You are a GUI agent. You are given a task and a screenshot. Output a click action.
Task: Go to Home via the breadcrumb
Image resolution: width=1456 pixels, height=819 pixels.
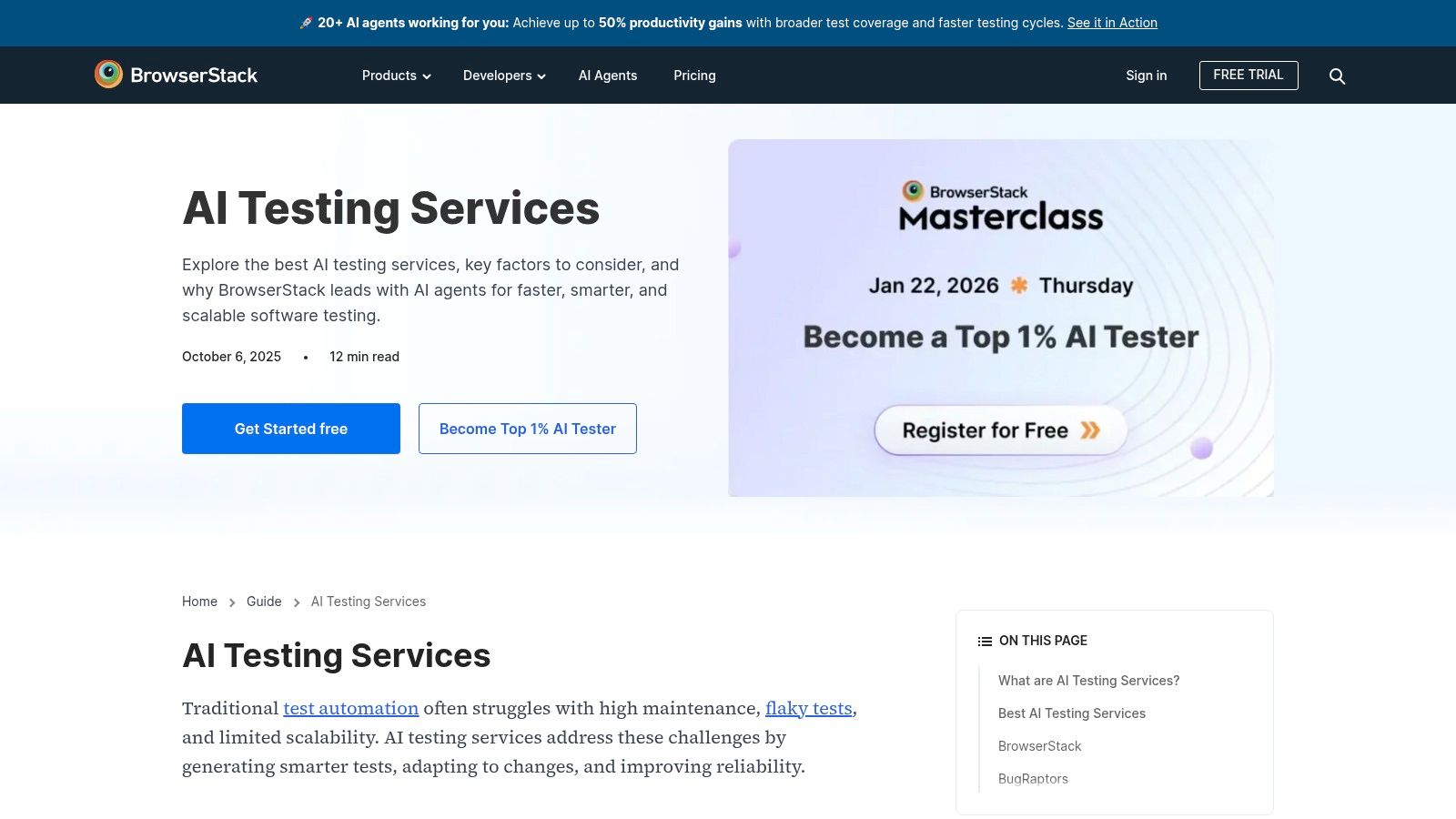[199, 602]
